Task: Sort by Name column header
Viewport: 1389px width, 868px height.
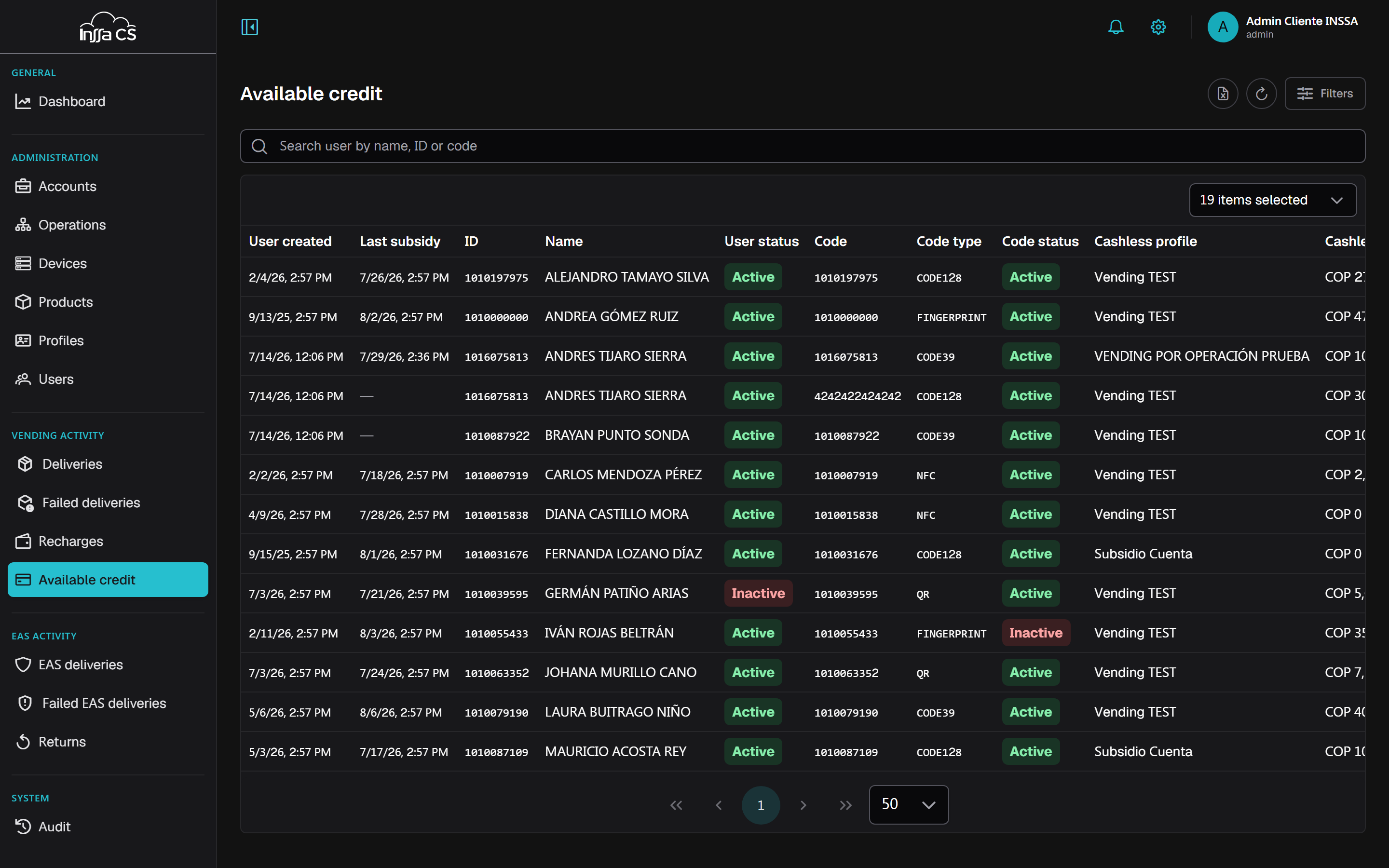Action: pyautogui.click(x=564, y=242)
